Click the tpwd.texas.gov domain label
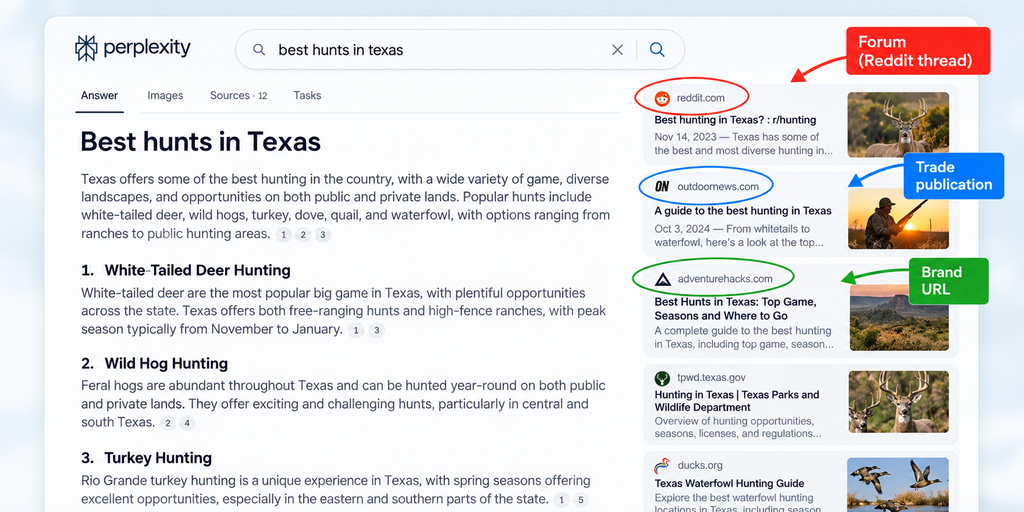 [711, 377]
